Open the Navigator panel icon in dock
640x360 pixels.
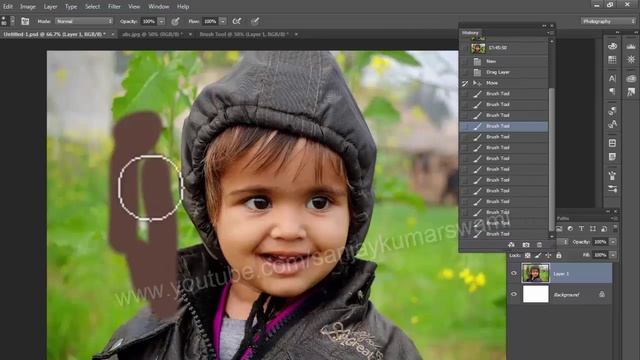[x=631, y=60]
